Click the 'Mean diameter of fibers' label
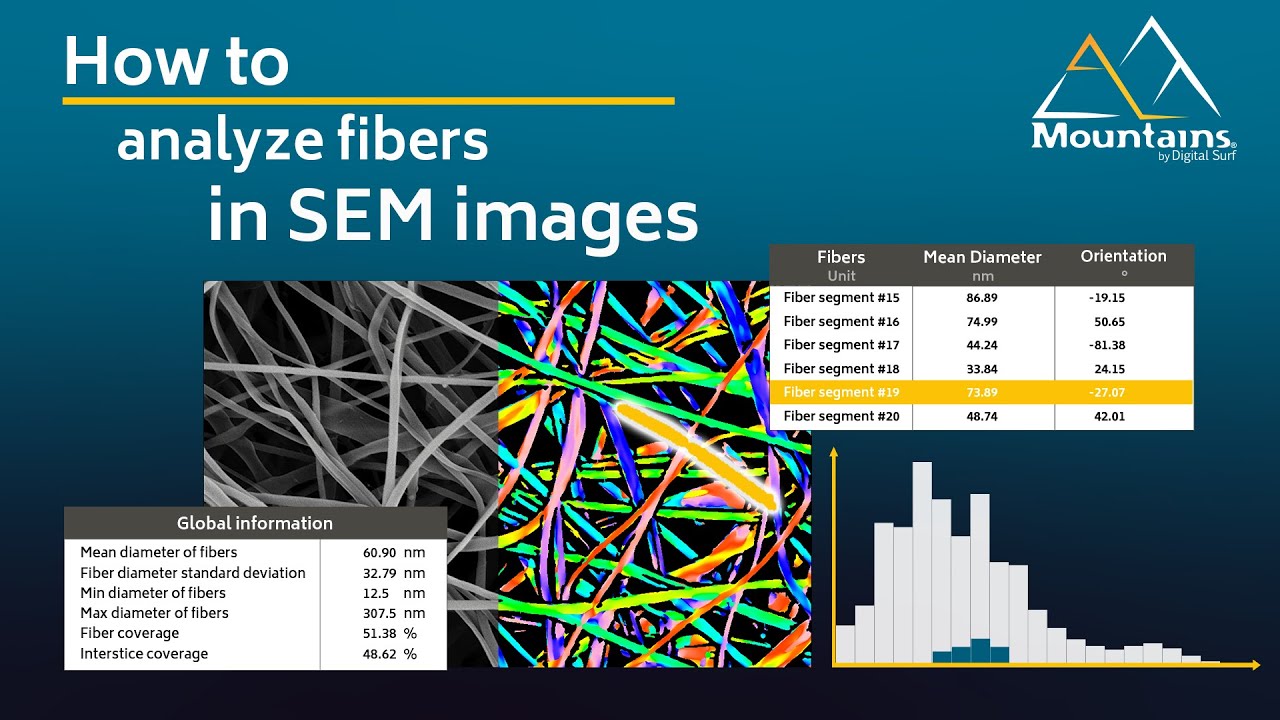Screen dimensions: 1280x720 pyautogui.click(x=159, y=552)
